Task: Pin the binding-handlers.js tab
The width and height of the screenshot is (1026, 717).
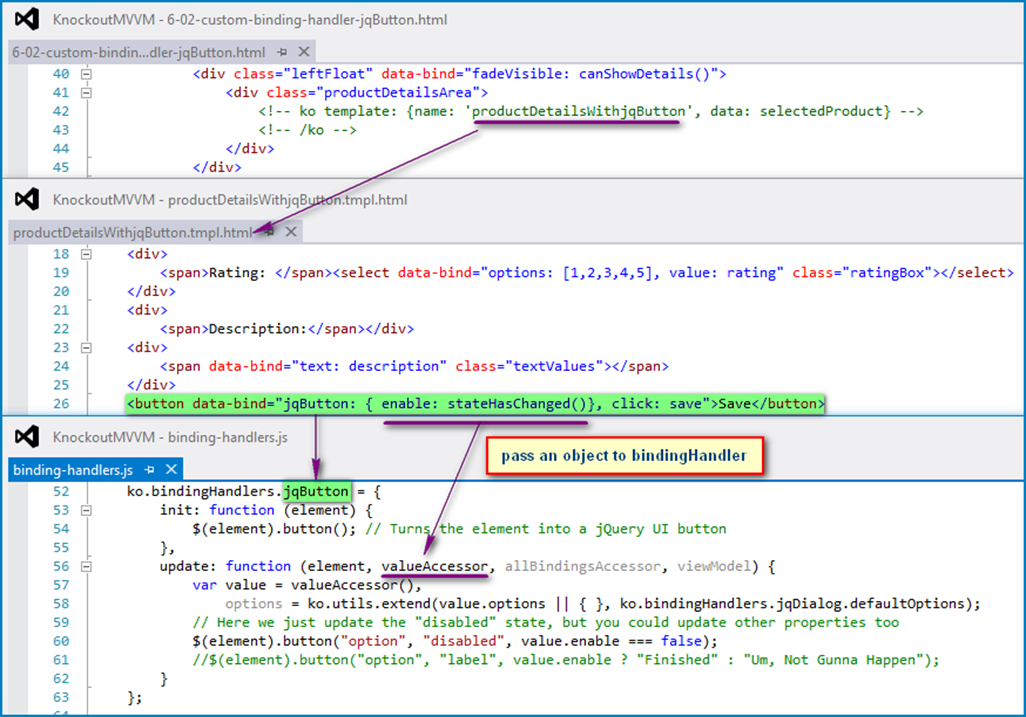Action: 149,469
